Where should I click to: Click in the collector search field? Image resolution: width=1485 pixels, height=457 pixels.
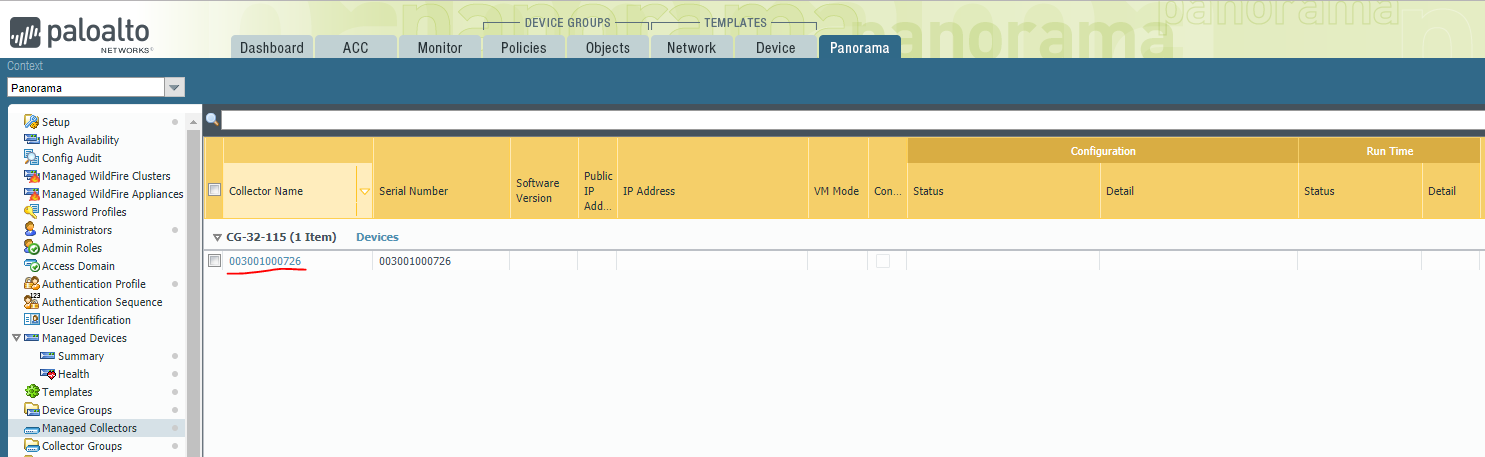[852, 120]
